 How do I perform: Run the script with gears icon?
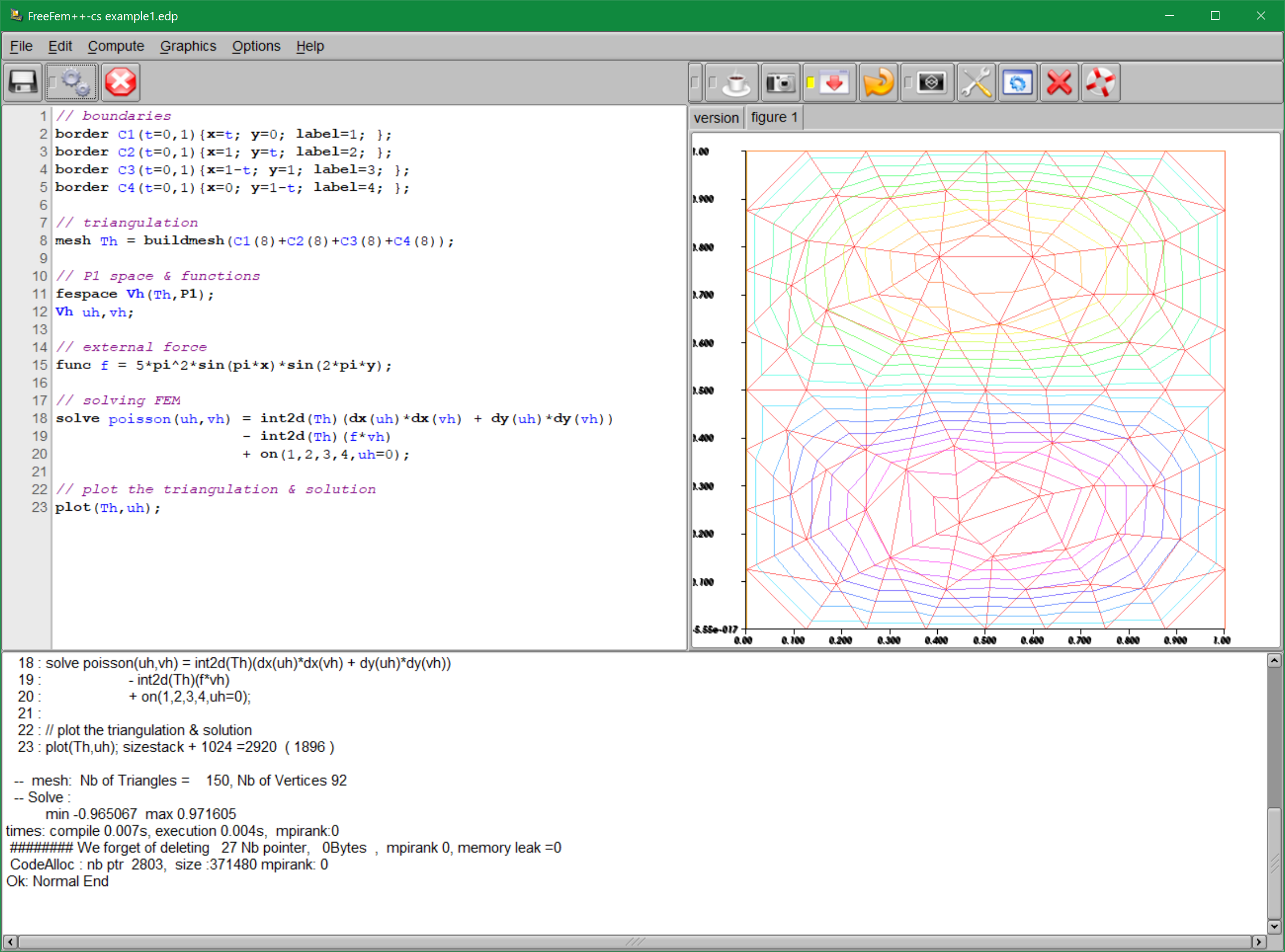(x=76, y=82)
